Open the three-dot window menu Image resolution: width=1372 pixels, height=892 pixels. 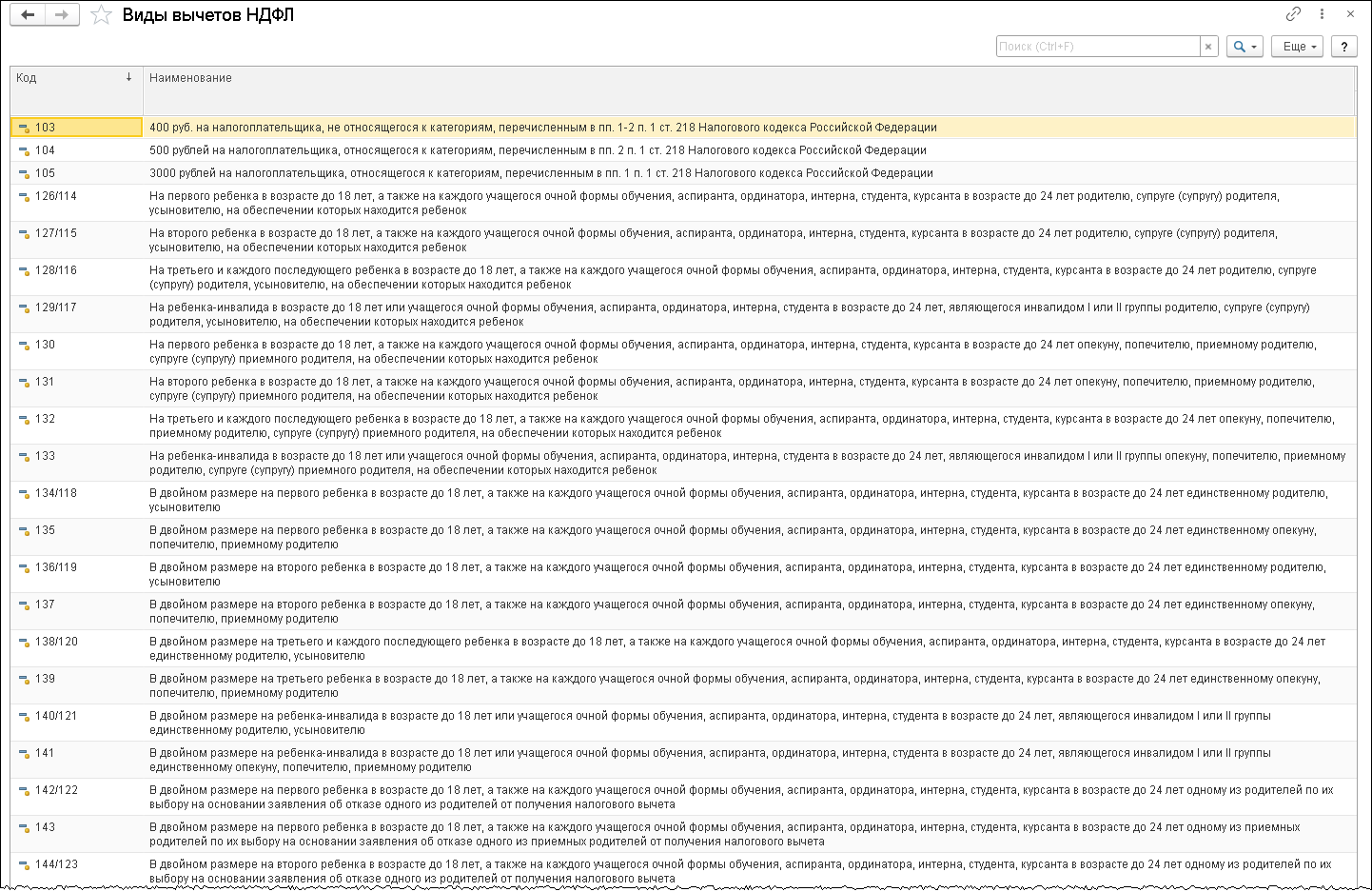(1322, 14)
